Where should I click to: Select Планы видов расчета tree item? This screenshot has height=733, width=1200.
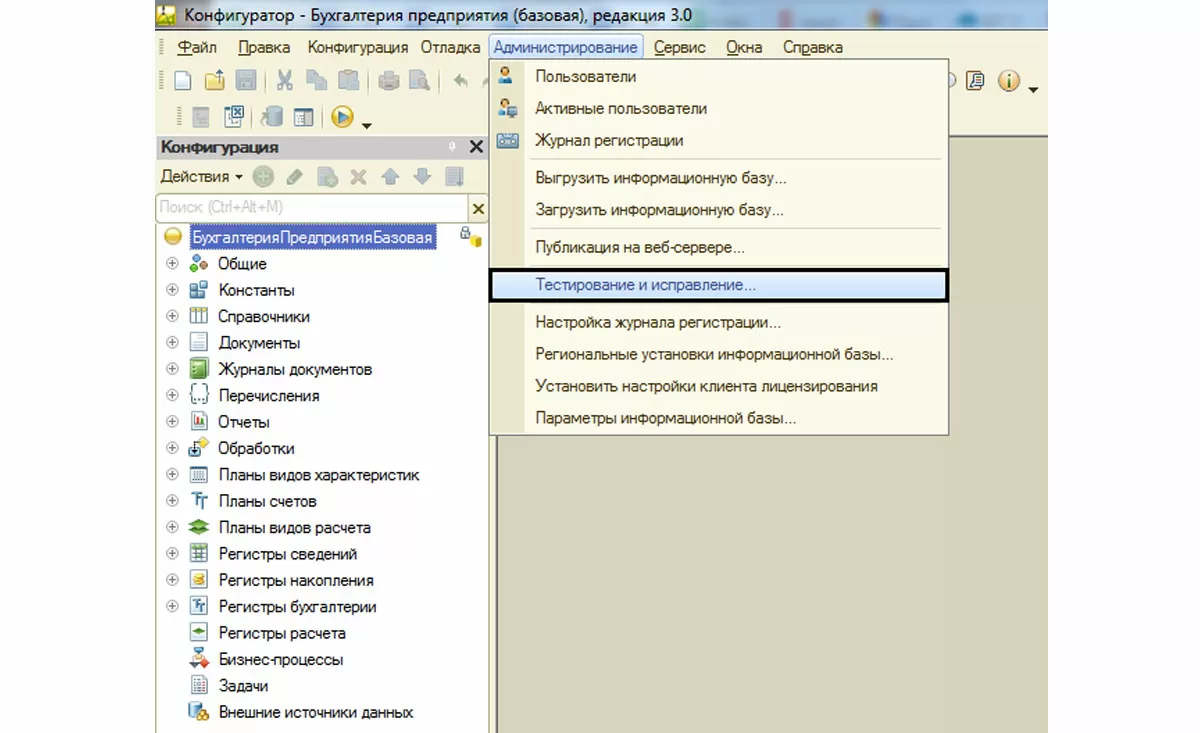click(294, 528)
